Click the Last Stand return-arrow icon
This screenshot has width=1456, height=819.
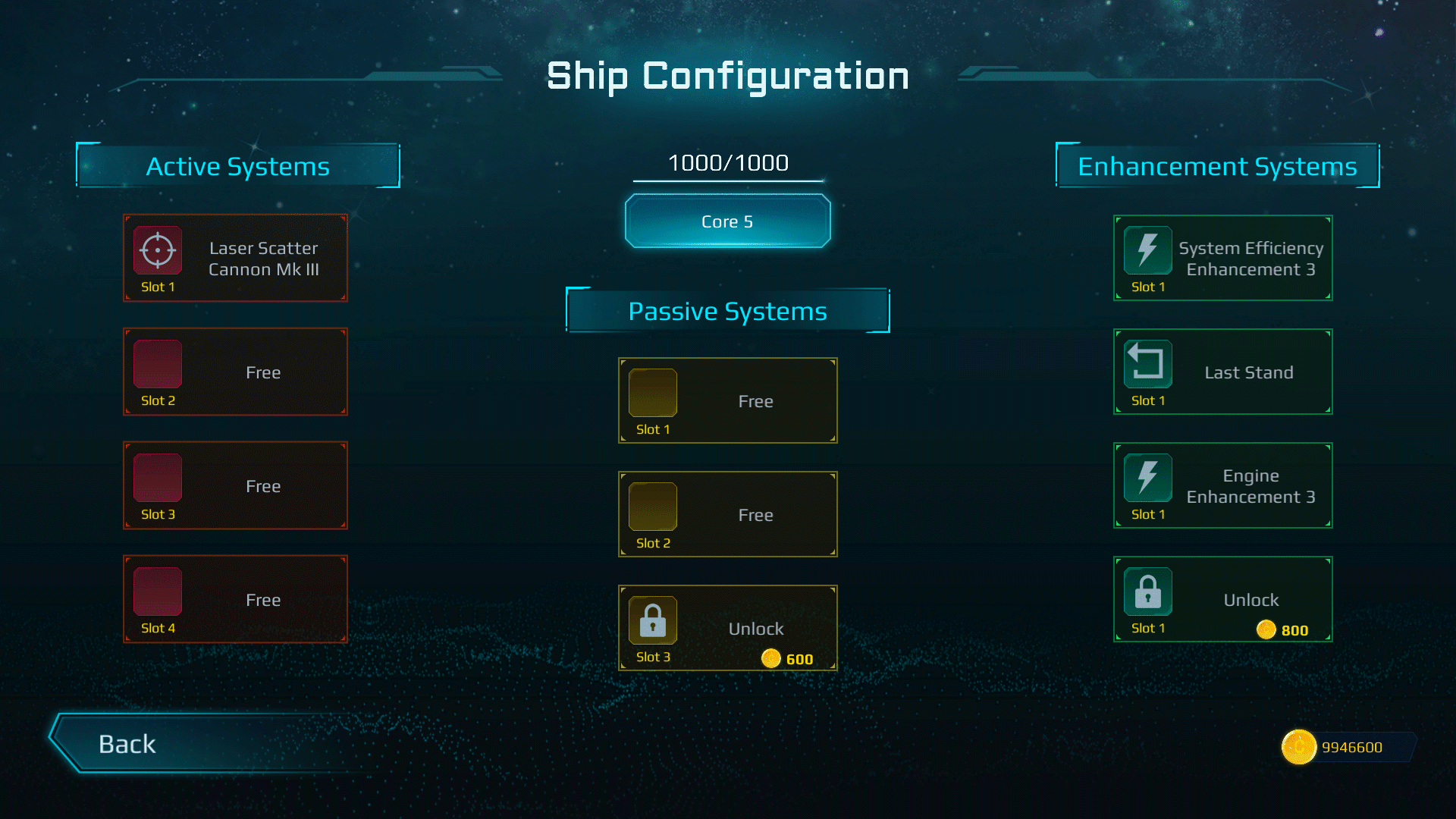[x=1147, y=363]
